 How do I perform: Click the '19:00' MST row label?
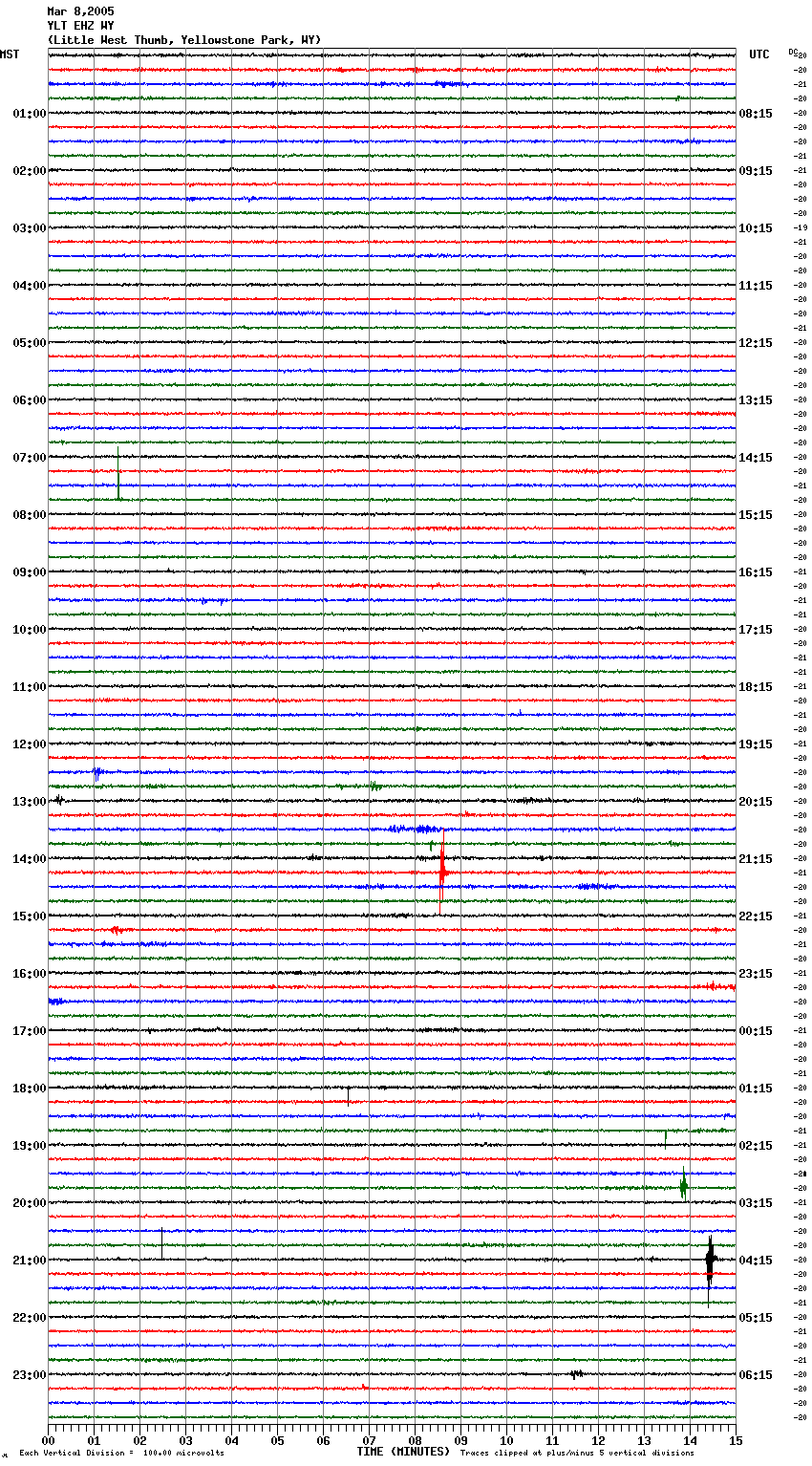click(30, 1146)
